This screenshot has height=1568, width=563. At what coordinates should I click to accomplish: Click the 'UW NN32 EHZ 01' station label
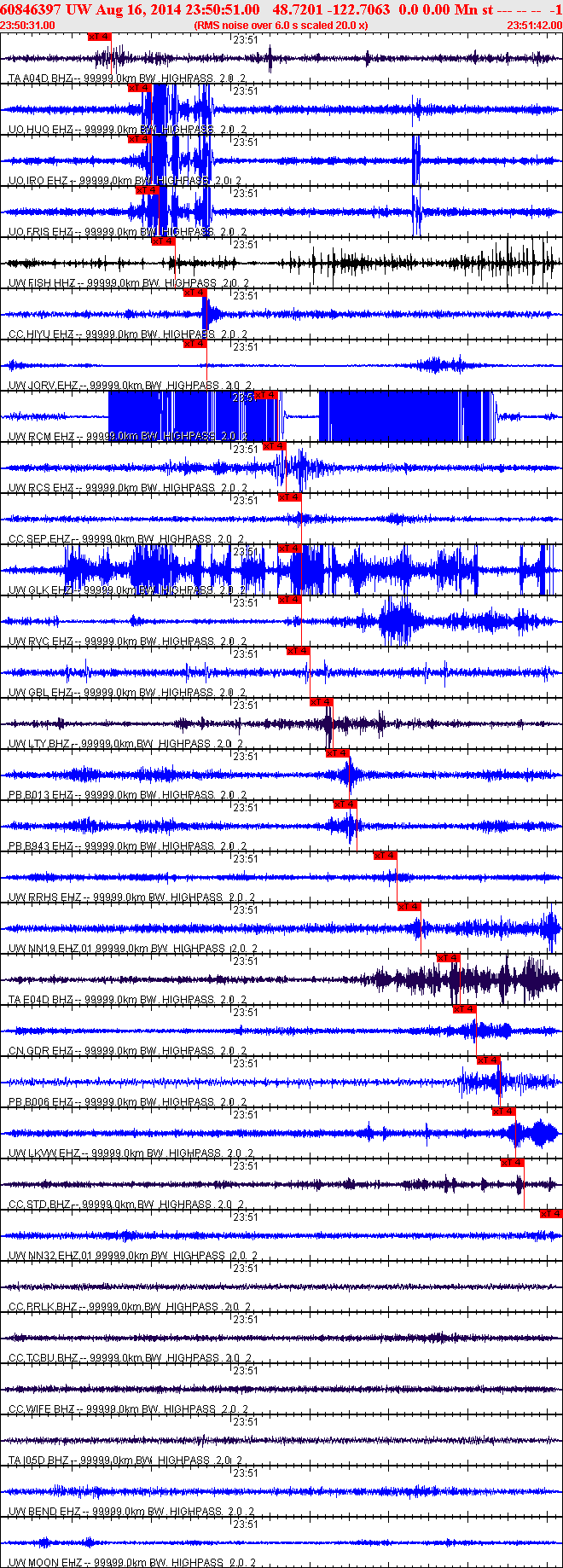51,1256
